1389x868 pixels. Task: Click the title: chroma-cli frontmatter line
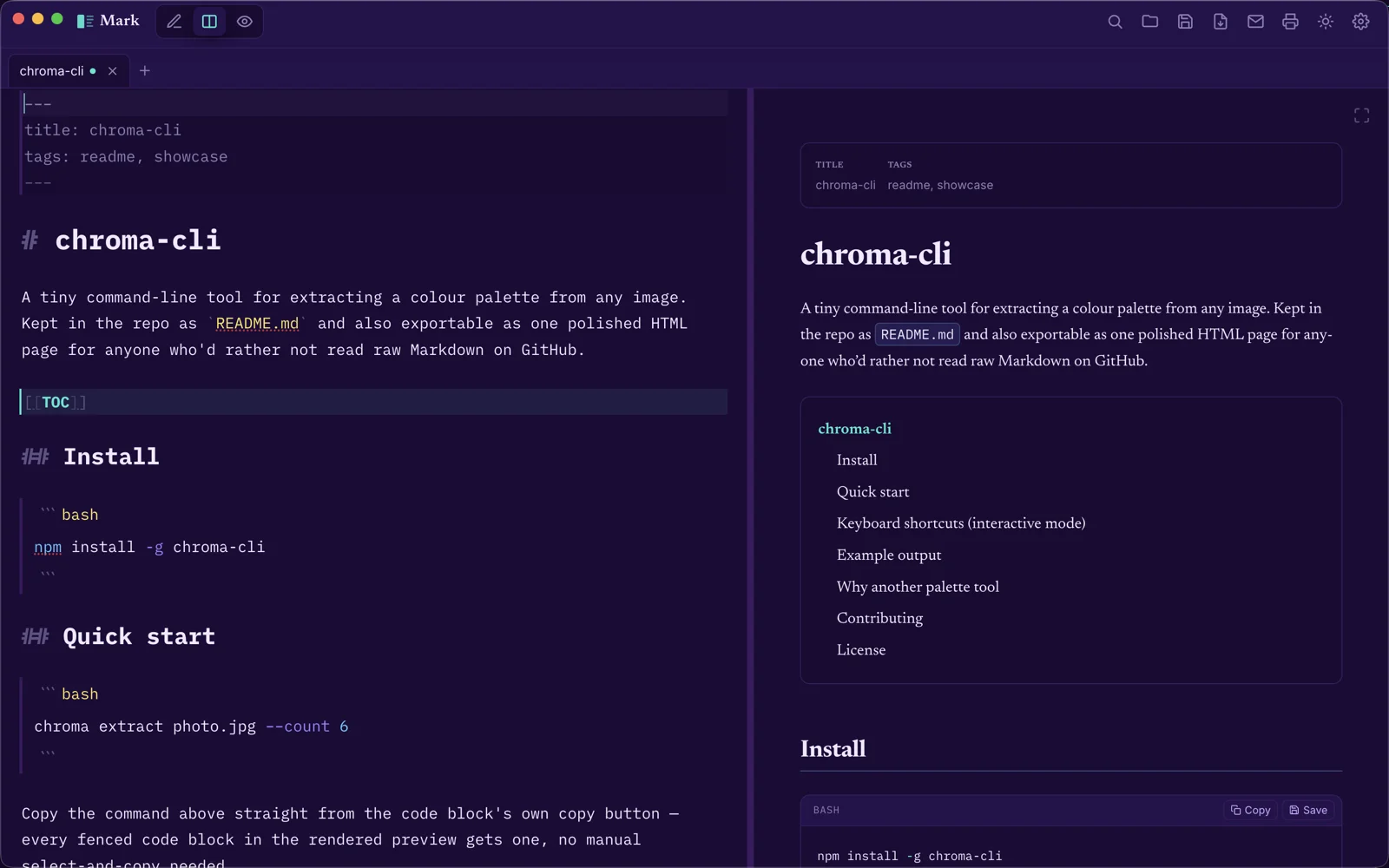pyautogui.click(x=102, y=130)
